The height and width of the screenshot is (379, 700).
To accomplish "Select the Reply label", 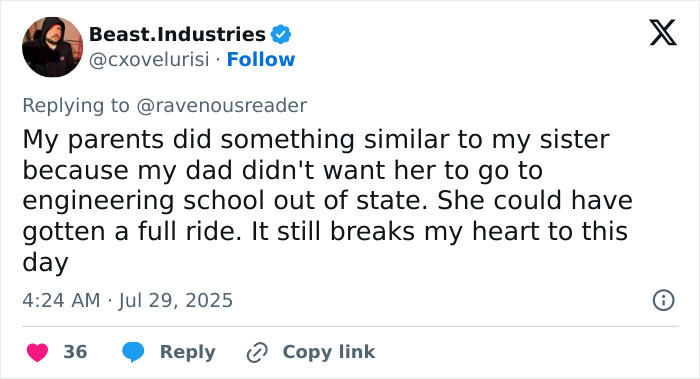I will 188,352.
